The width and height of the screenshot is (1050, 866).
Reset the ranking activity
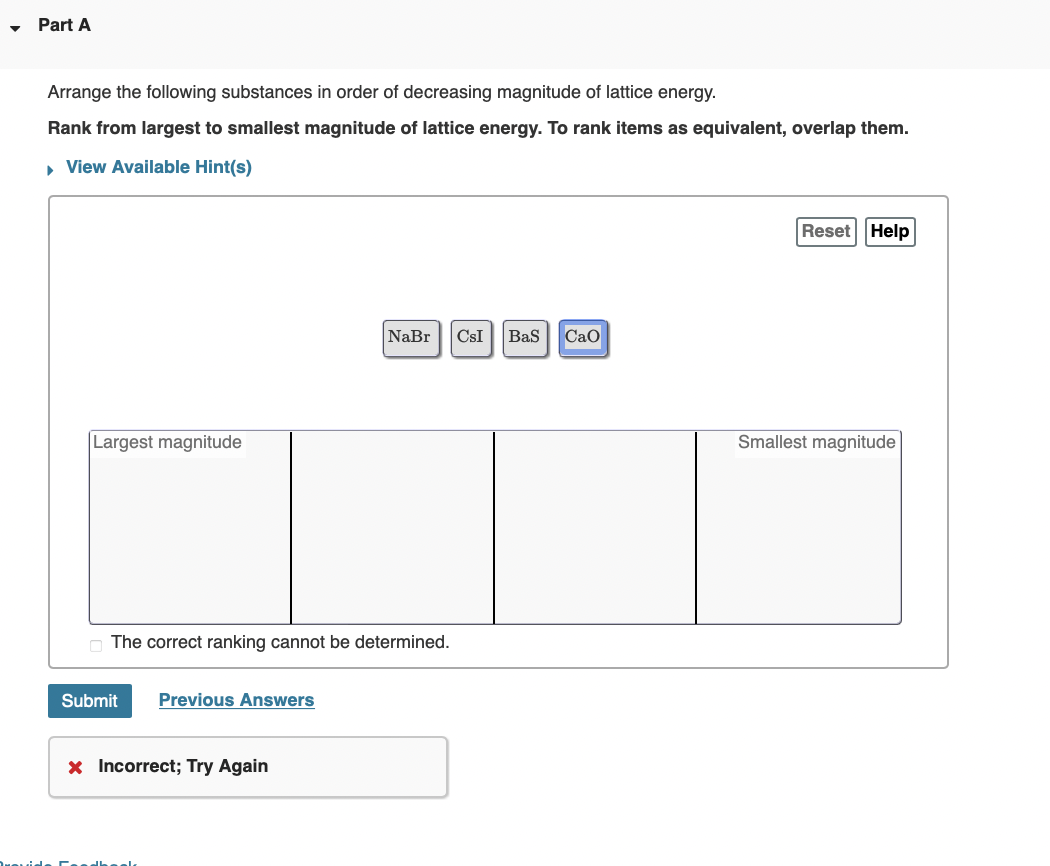tap(826, 231)
